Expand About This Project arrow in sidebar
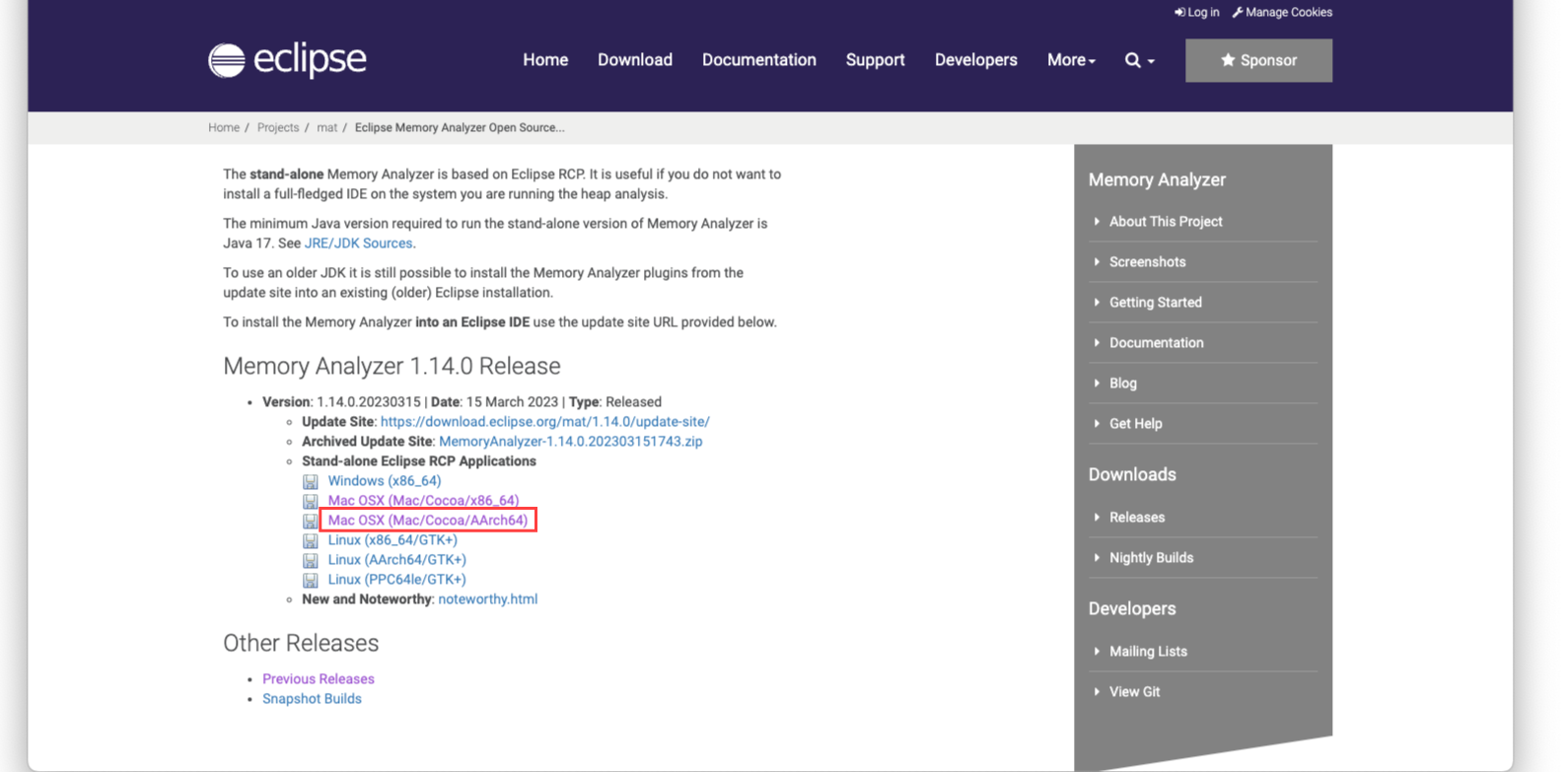The image size is (1568, 772). [x=1097, y=221]
